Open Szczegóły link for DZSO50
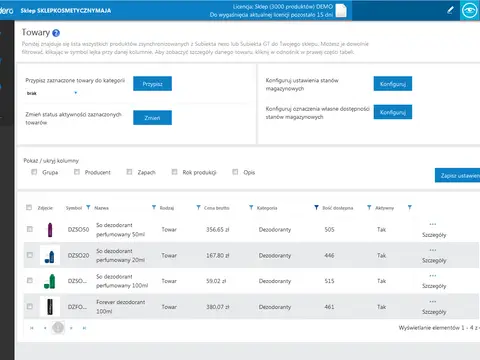 pos(434,235)
